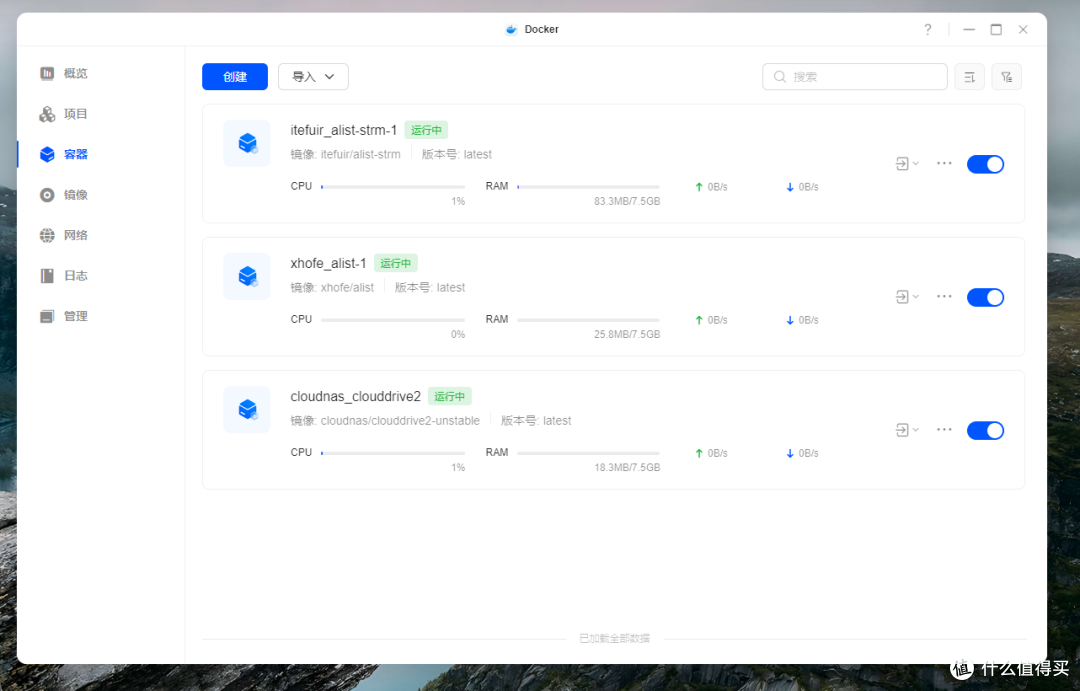Open more options for cloudnas_clouddrive2

(x=944, y=429)
